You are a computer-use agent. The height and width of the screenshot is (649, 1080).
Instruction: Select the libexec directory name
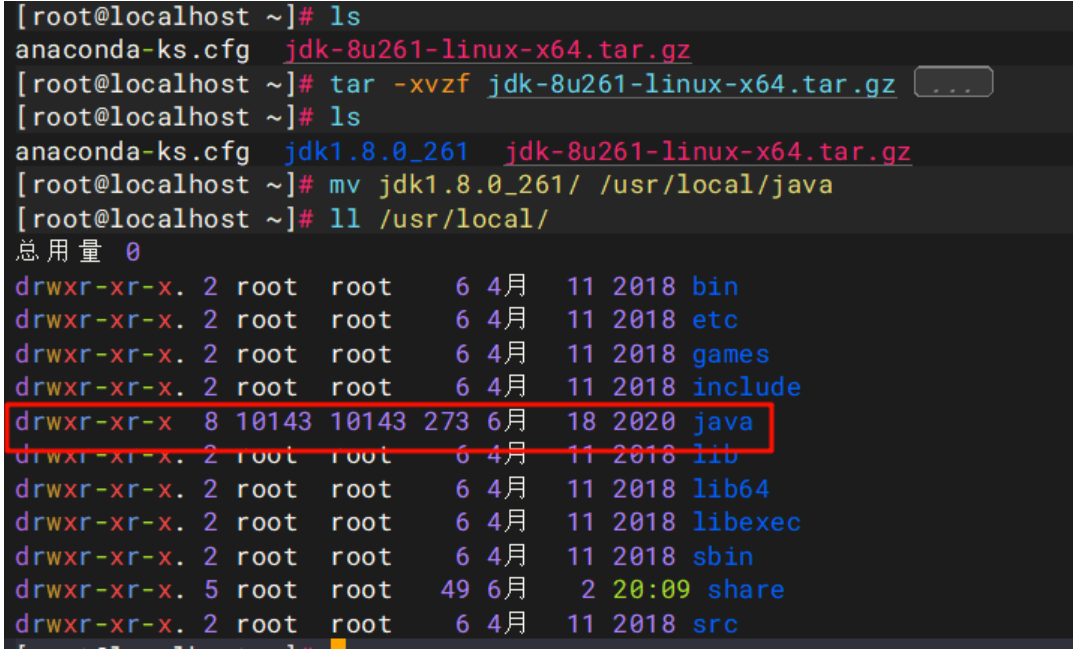747,522
